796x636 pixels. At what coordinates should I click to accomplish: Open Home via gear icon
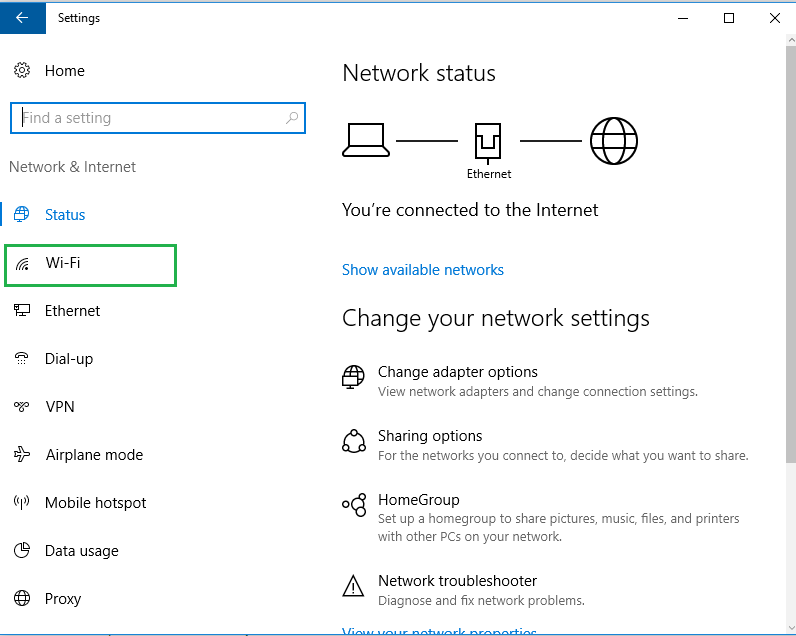click(22, 71)
